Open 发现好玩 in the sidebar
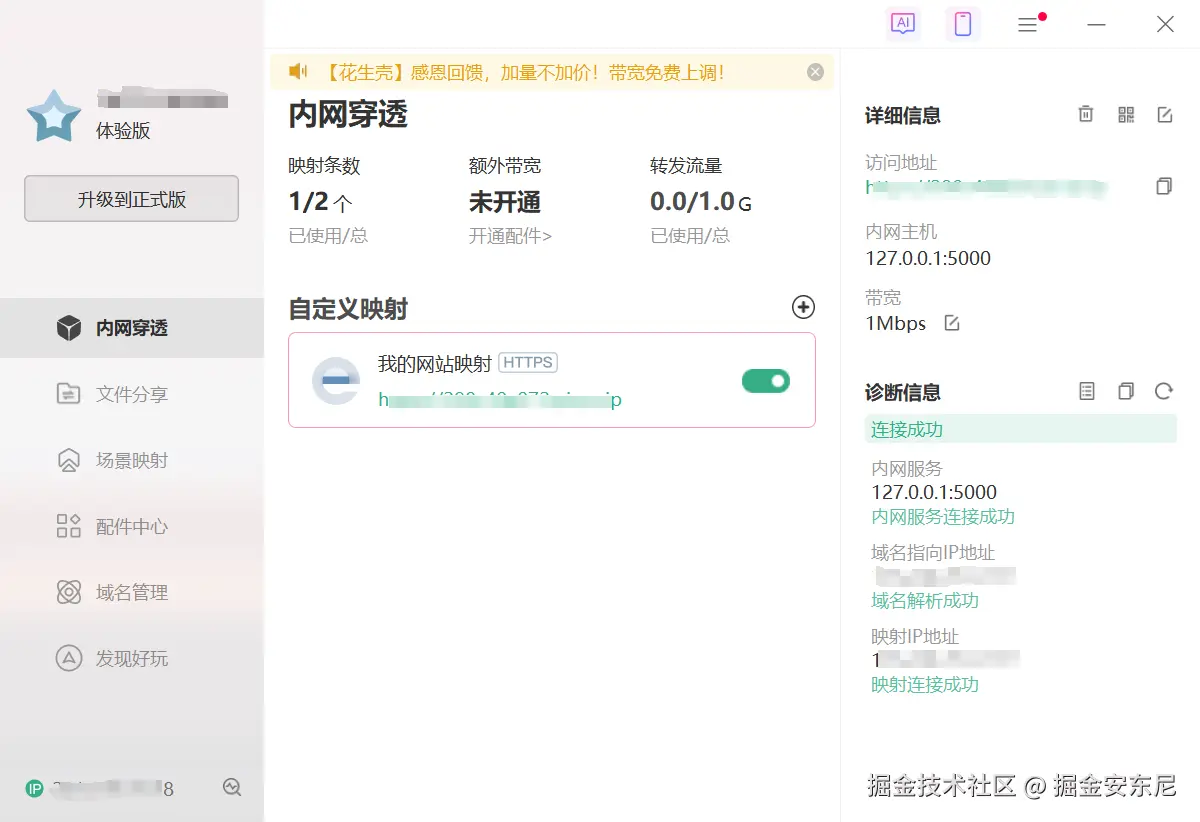Screen dimensions: 1200x822 click(x=132, y=658)
